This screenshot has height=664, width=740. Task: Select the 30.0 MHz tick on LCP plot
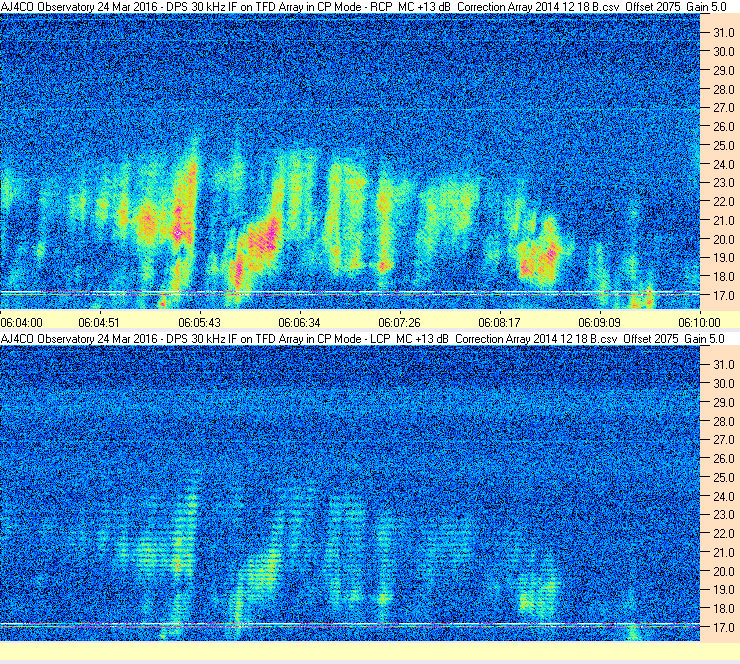click(723, 384)
